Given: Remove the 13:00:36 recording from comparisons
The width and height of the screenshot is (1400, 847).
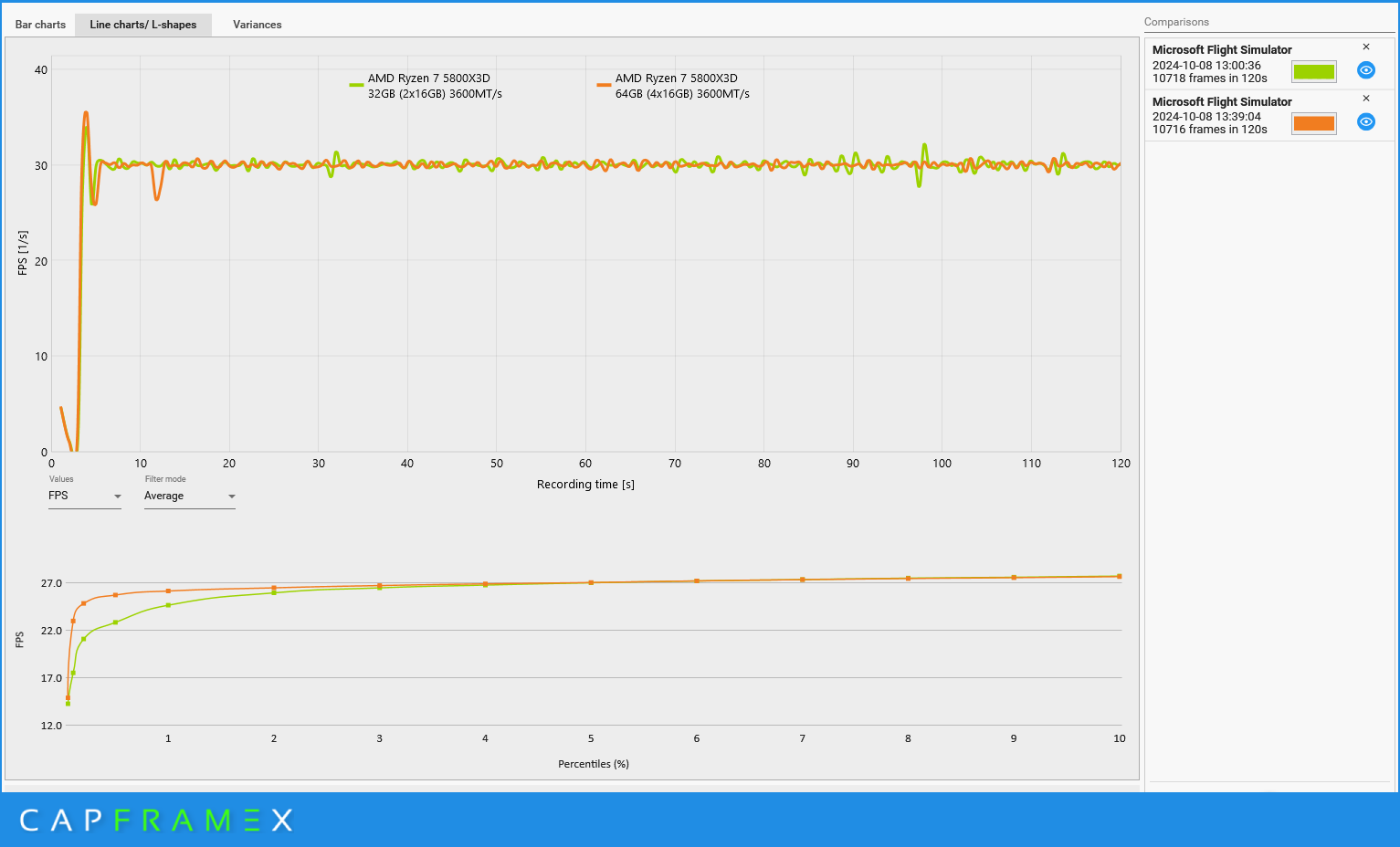Looking at the screenshot, I should point(1366,47).
